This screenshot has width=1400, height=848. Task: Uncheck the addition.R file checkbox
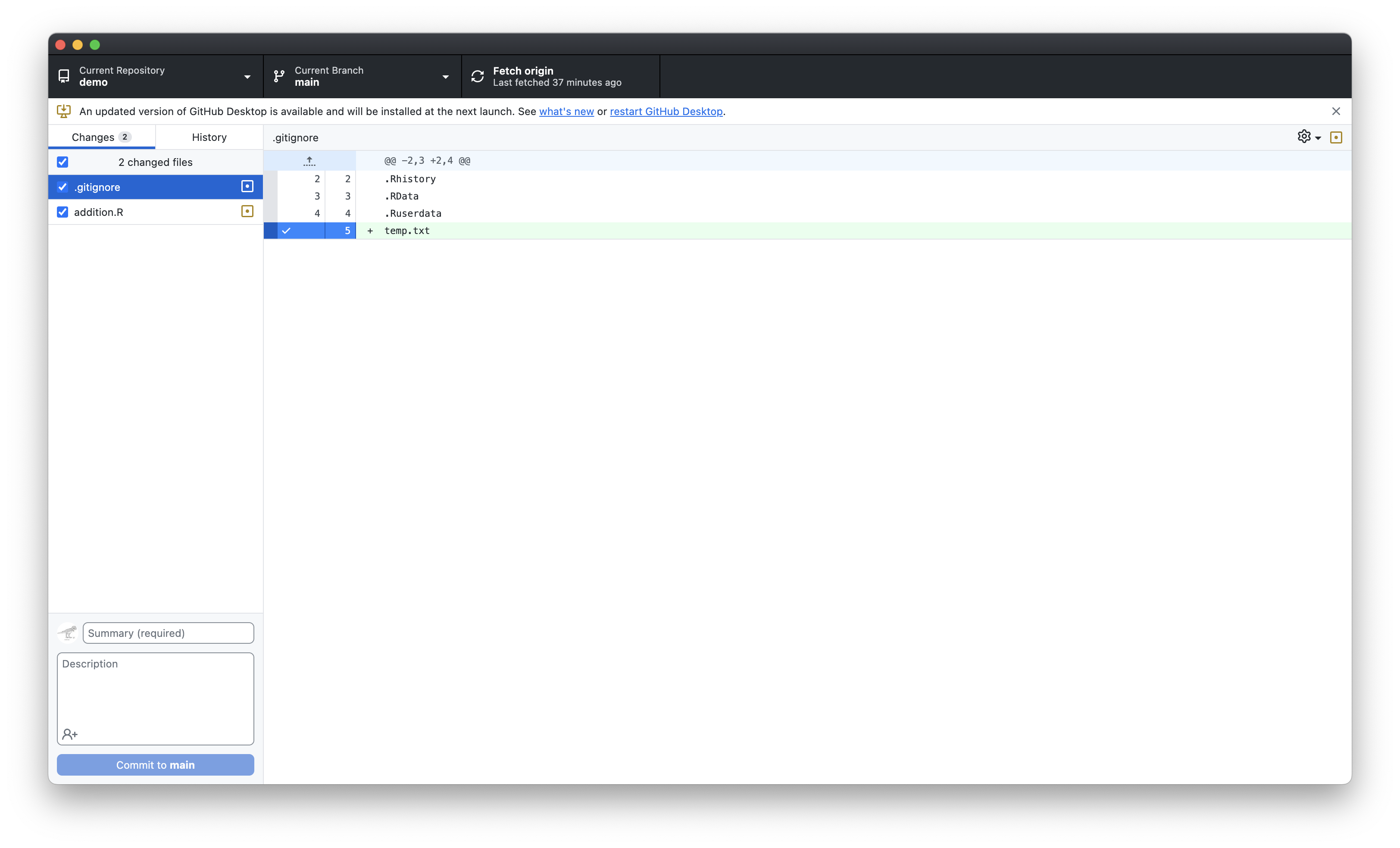pos(62,212)
